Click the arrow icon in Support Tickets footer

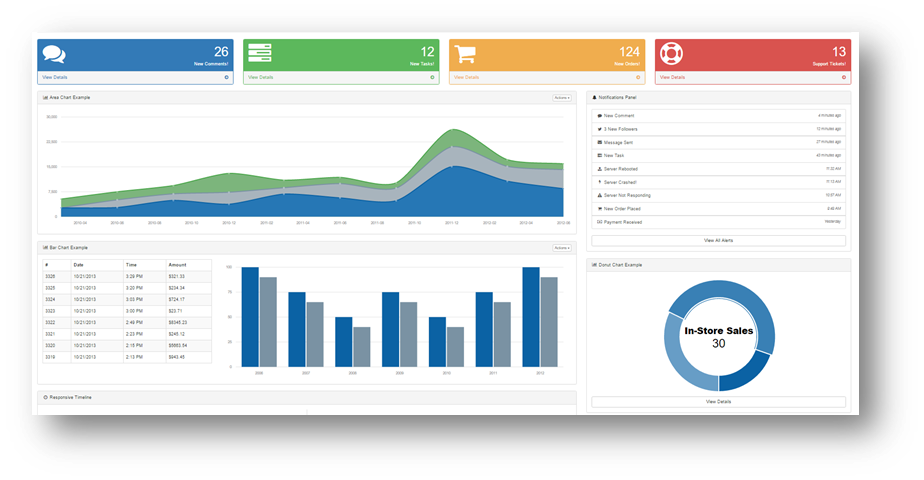pos(844,77)
